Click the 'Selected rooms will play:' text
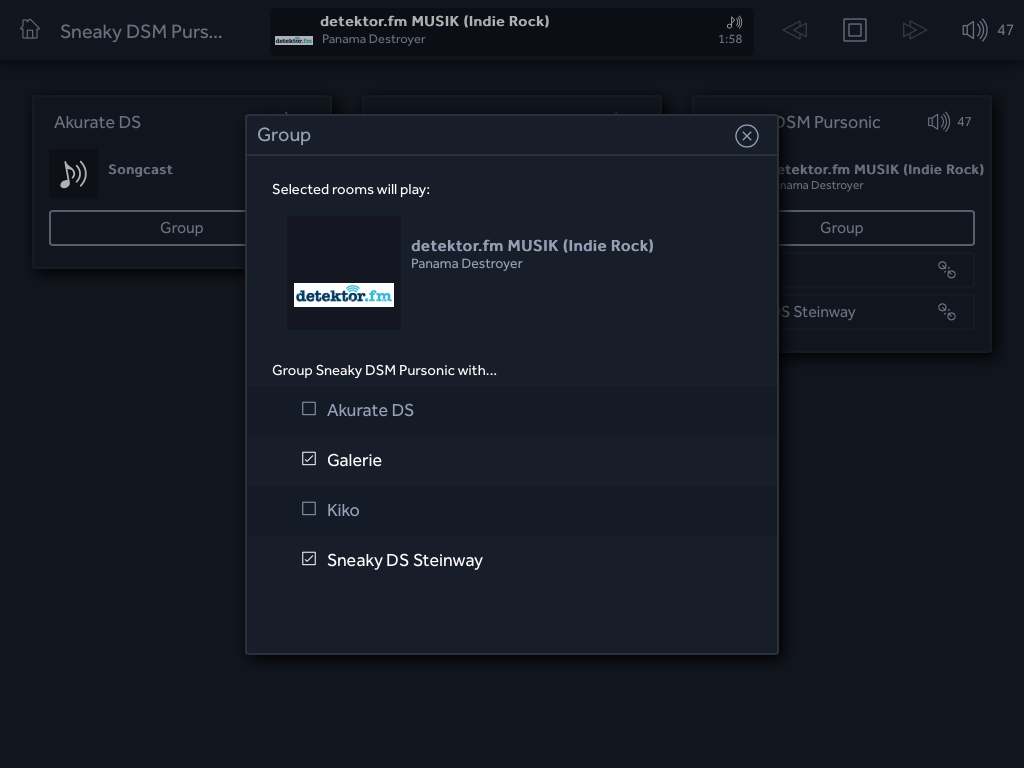 click(x=351, y=189)
